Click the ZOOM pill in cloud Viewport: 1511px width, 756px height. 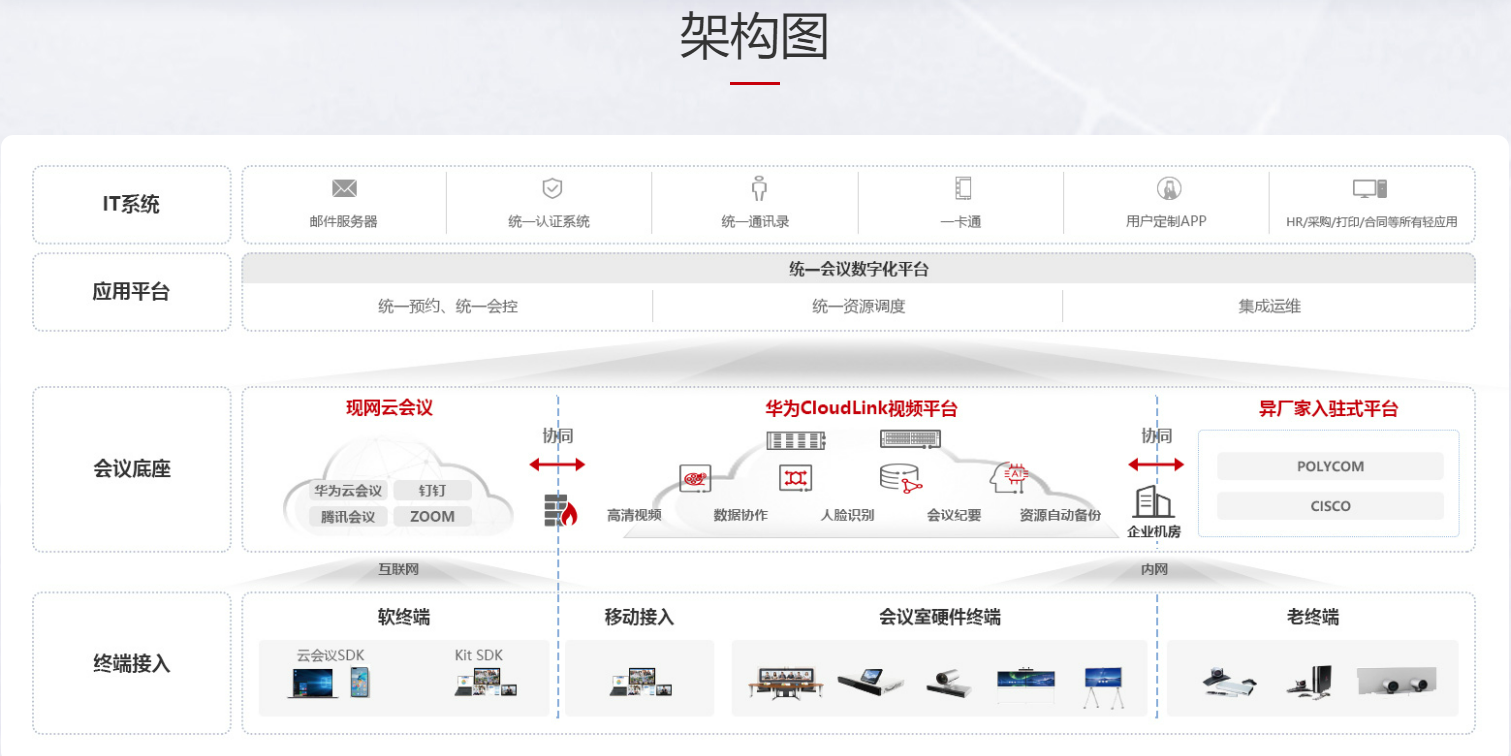[x=432, y=517]
